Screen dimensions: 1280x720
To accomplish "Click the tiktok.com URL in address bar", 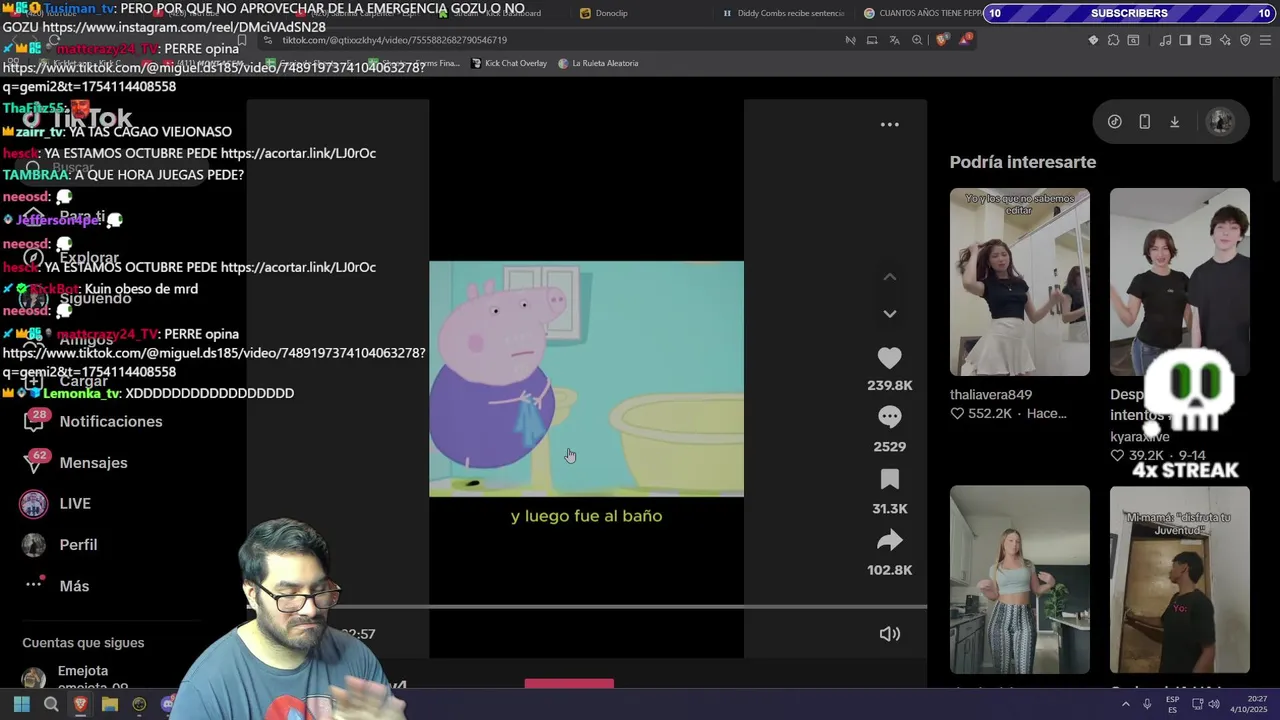I will (x=394, y=40).
